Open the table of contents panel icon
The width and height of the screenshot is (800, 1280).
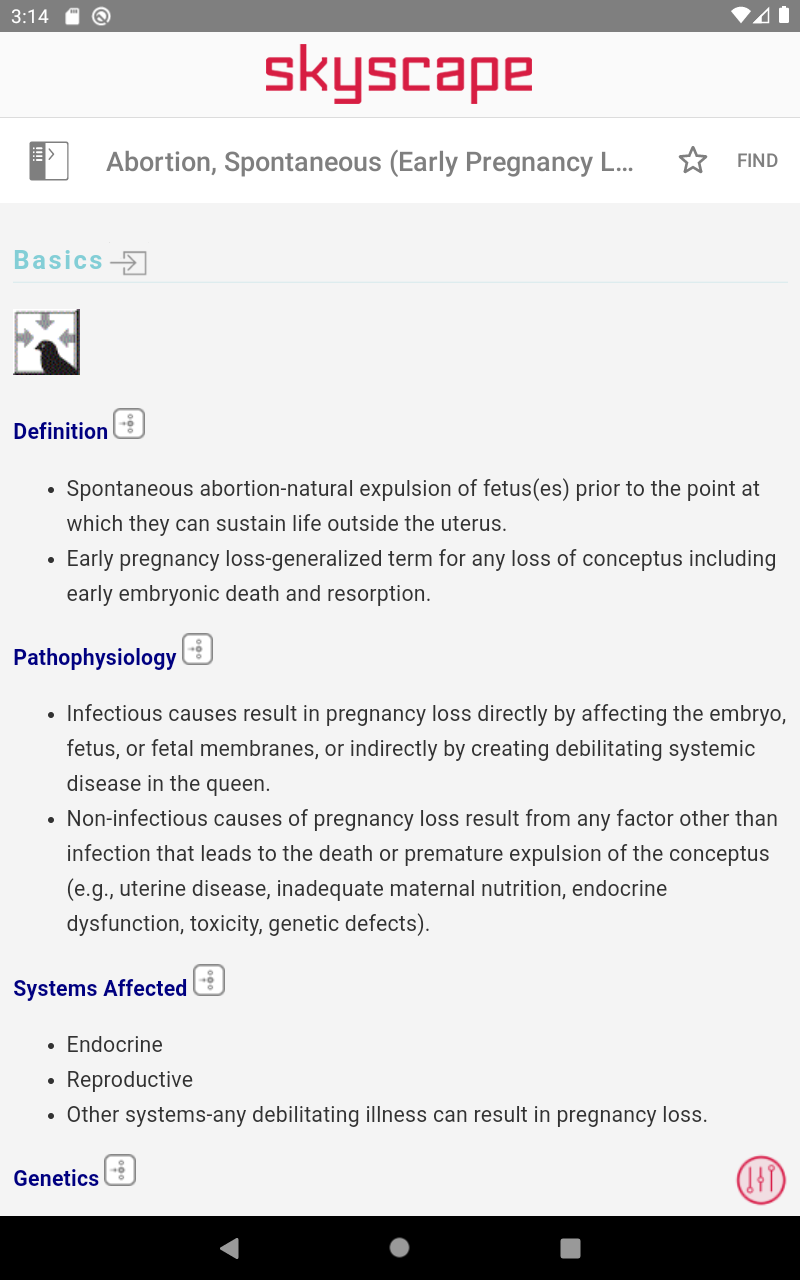(49, 161)
